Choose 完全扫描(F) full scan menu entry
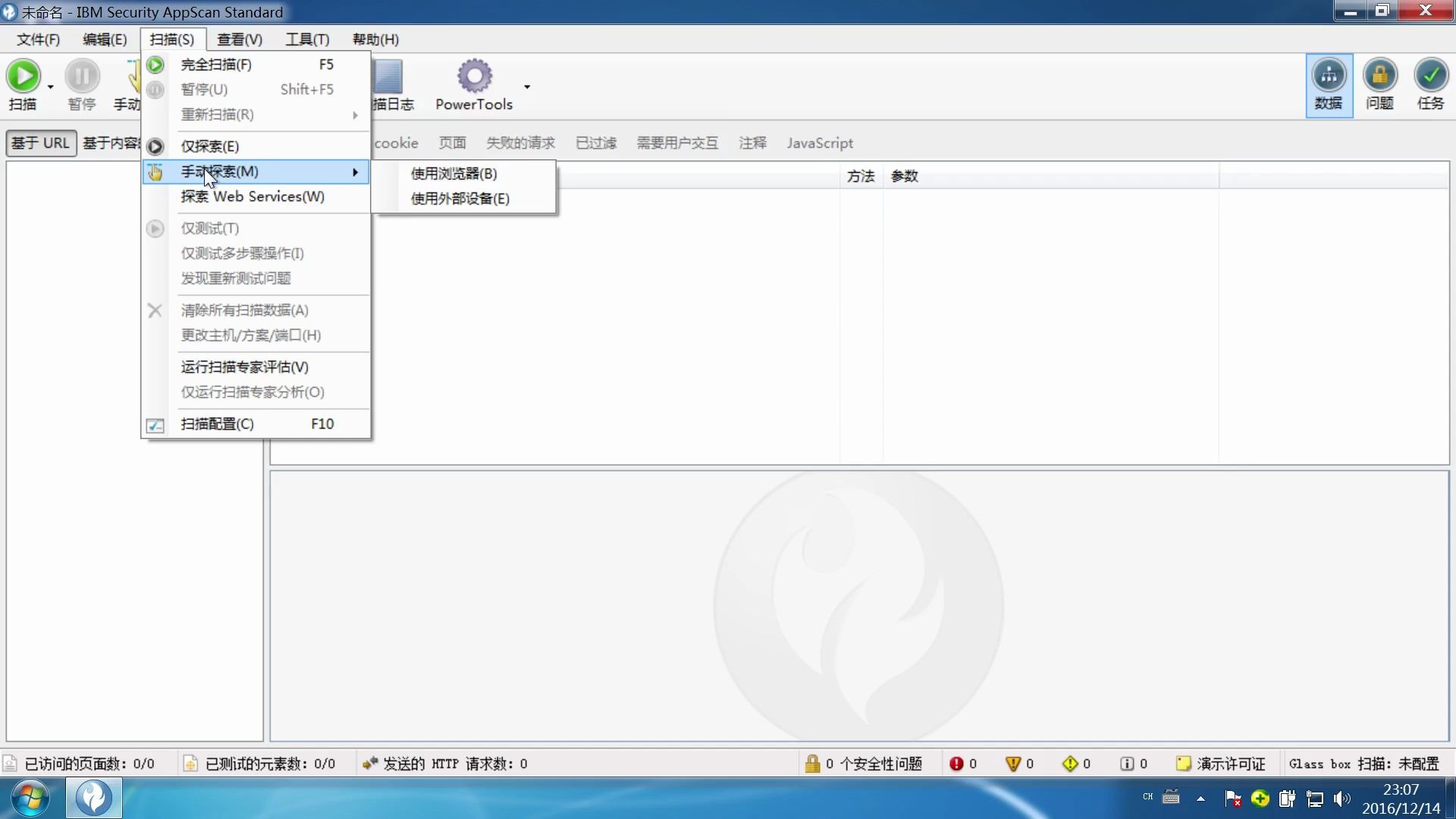Viewport: 1456px width, 819px height. pos(256,64)
